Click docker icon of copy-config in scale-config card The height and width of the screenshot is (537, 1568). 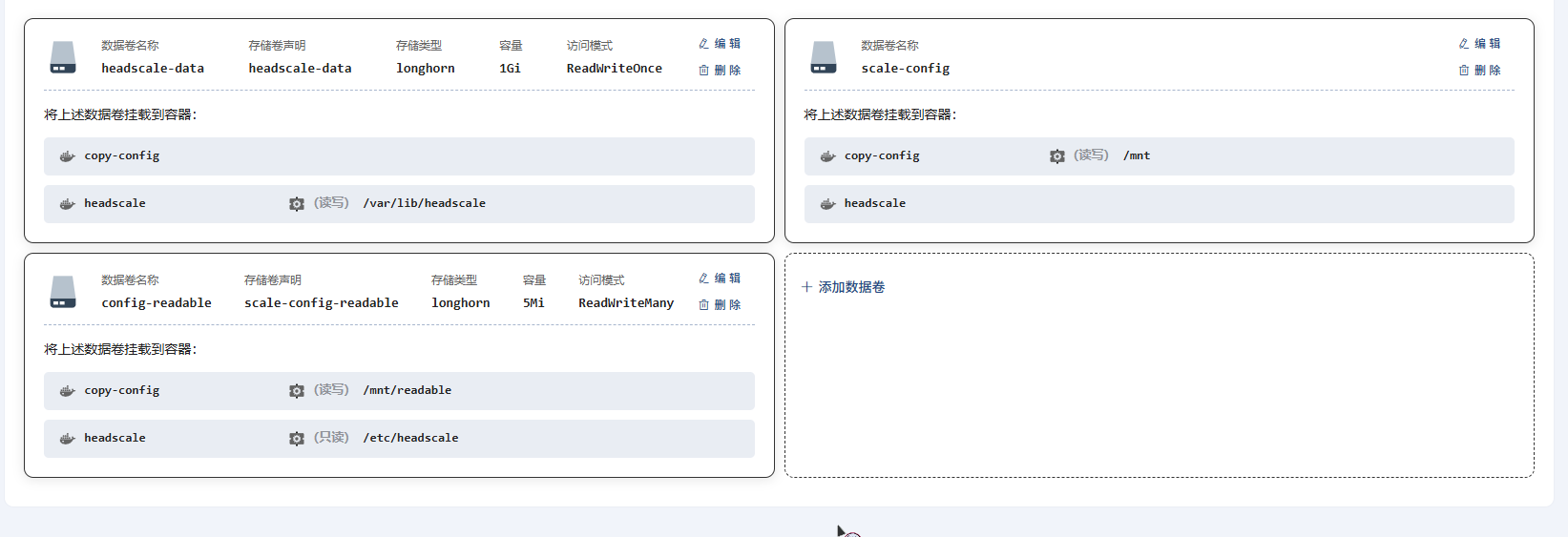[x=827, y=156]
